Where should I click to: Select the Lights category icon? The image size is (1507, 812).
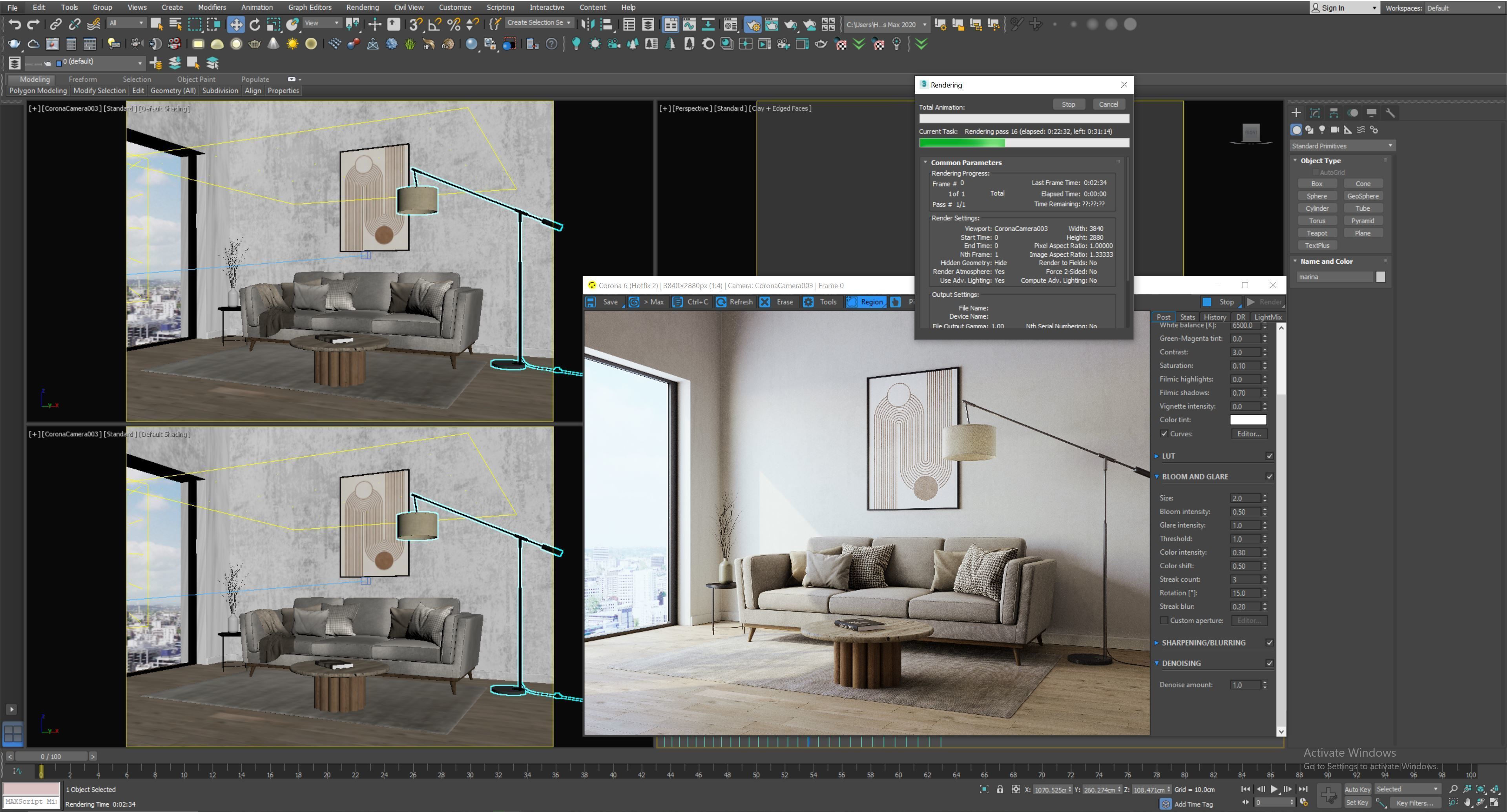tap(1322, 129)
